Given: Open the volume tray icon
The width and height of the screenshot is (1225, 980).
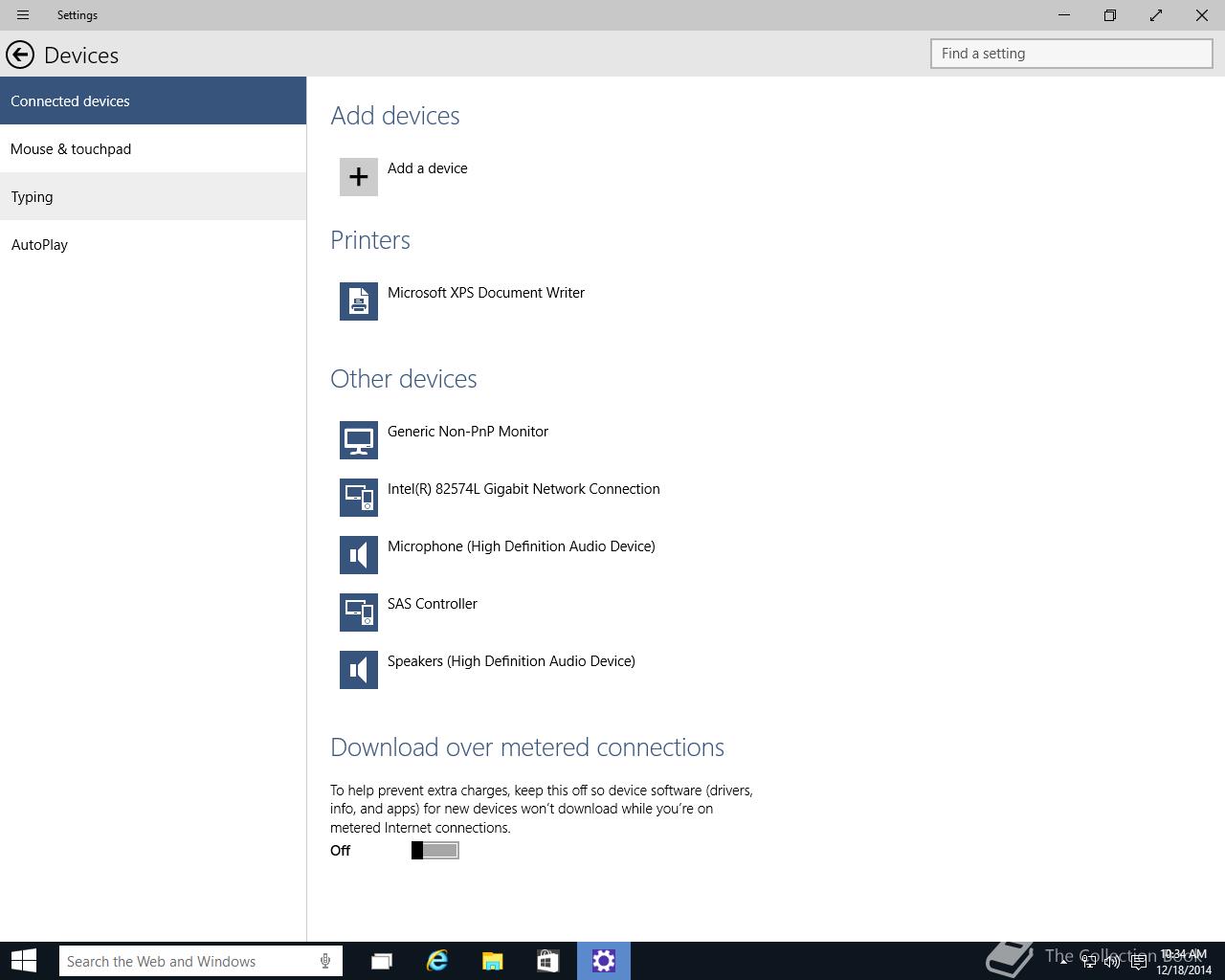Looking at the screenshot, I should coord(1112,962).
